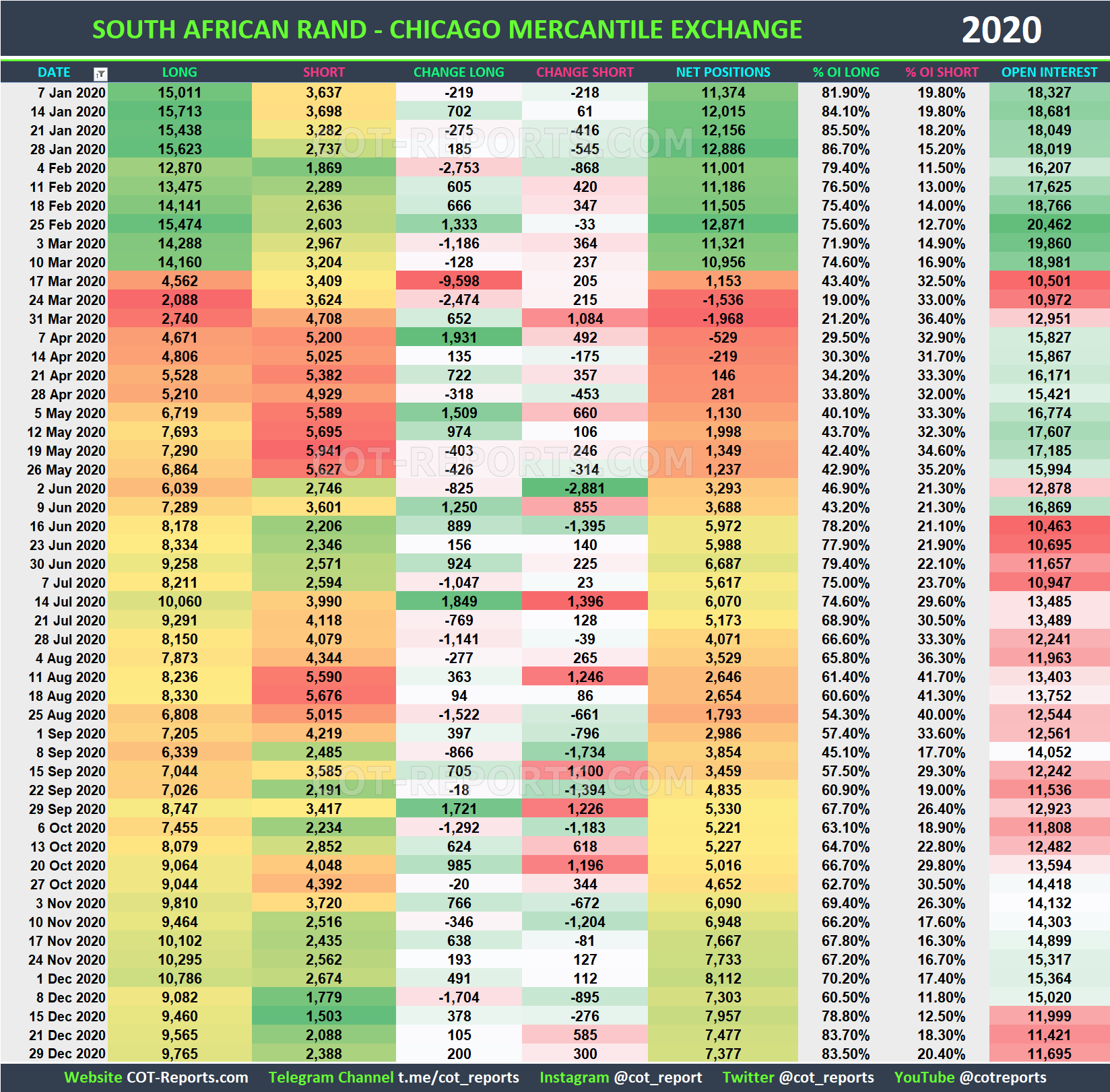The height and width of the screenshot is (1092, 1110).
Task: Open the filter on the DATE column
Action: click(101, 72)
